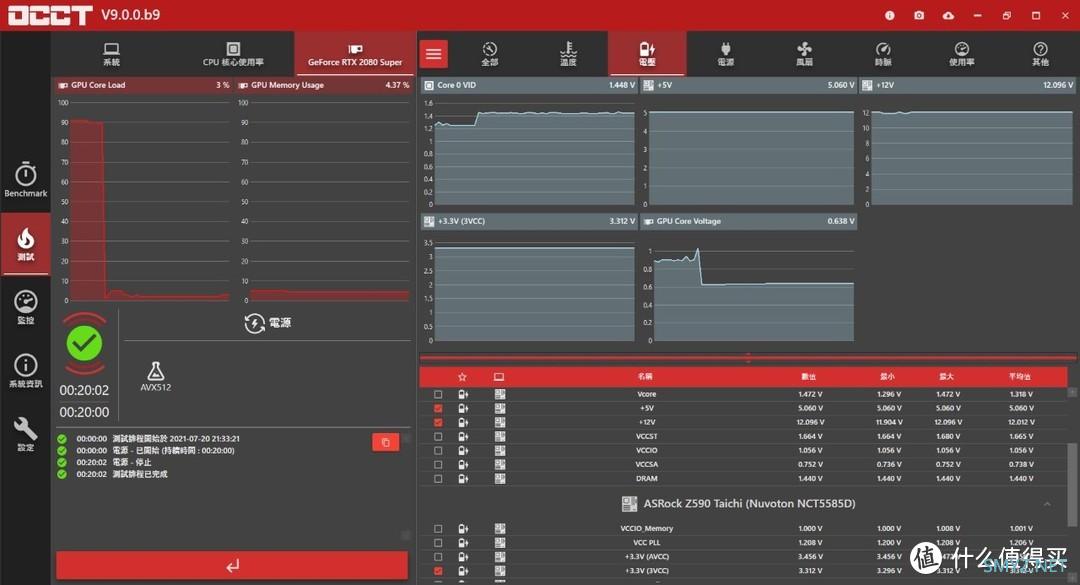Collapse the ASRock Z590 Taichi sensor group
The height and width of the screenshot is (585, 1080).
click(x=1047, y=504)
